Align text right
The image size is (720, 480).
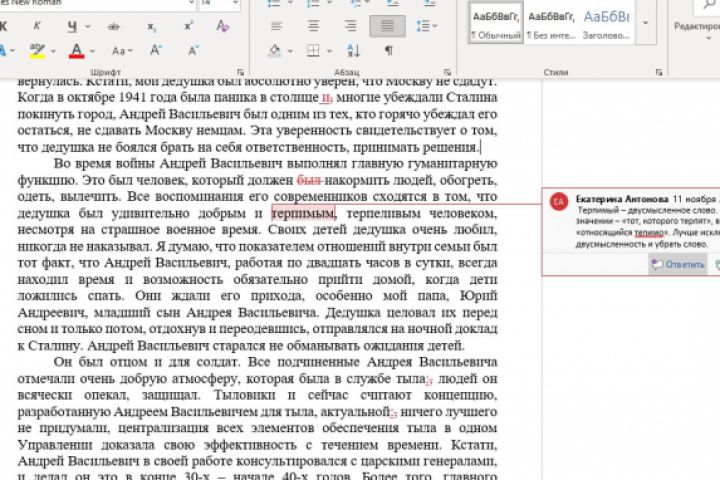350,26
